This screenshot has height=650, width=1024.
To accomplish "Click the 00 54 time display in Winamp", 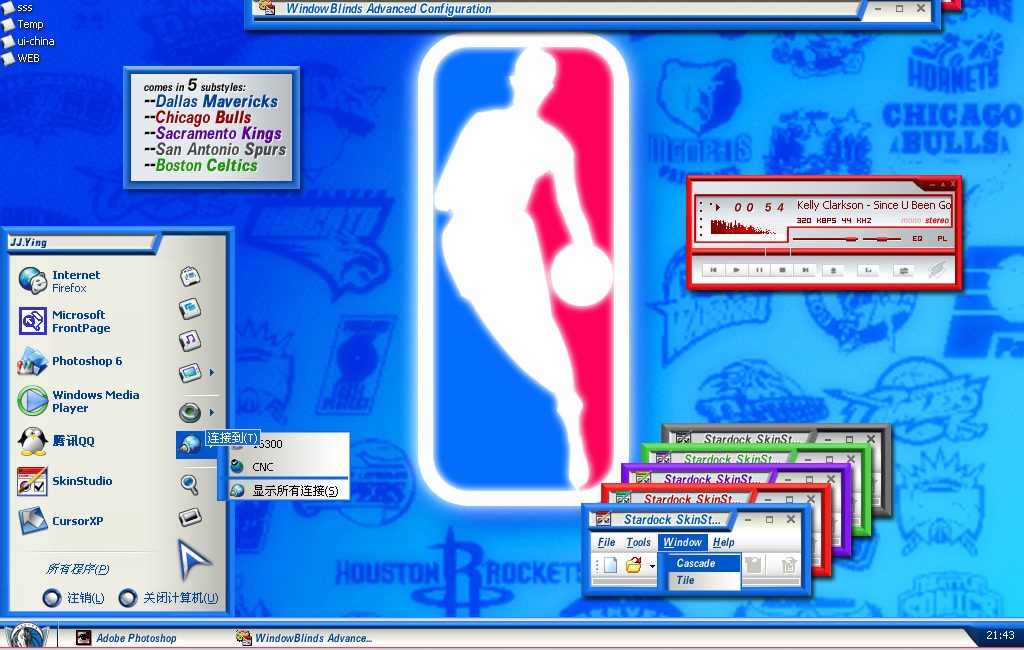I will tap(759, 207).
